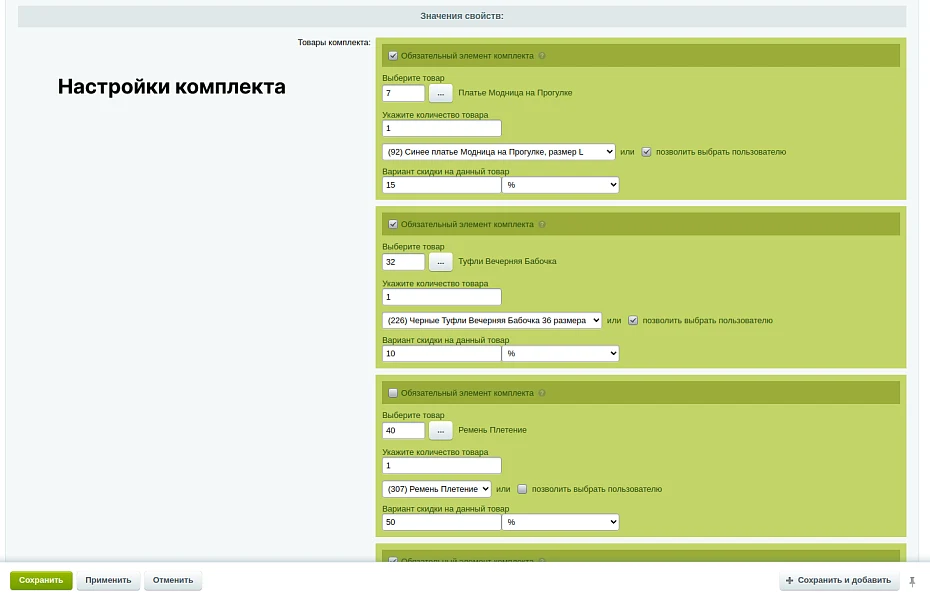Open Черные Туфли Вечерняя Бабочка variant dropdown

click(492, 321)
